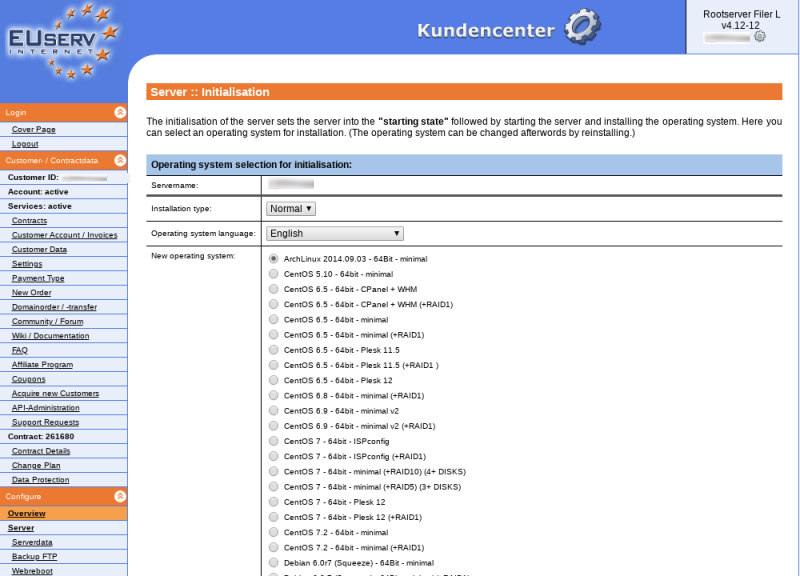The width and height of the screenshot is (800, 576).
Task: Click the Configure section header
Action: 63,496
